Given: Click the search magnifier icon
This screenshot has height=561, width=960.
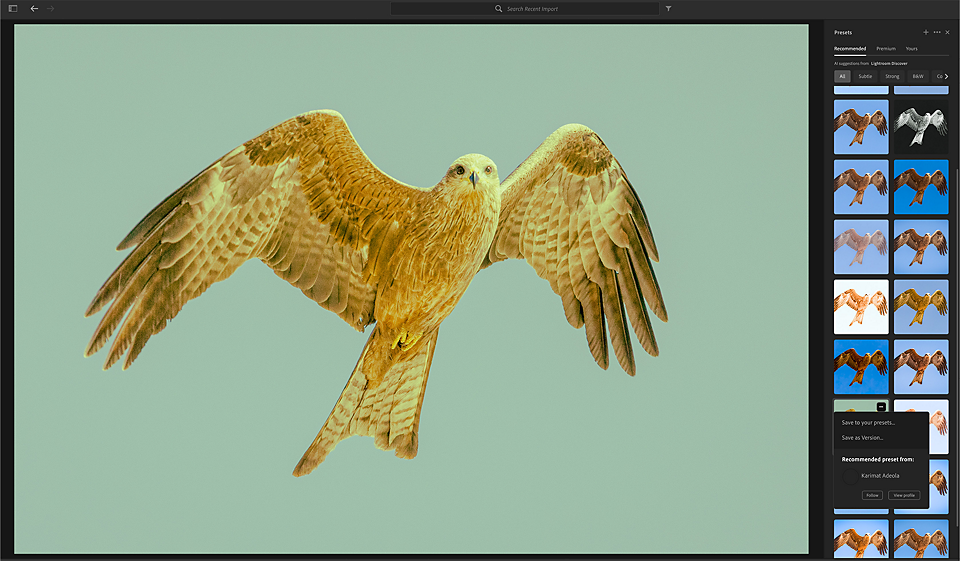Looking at the screenshot, I should [498, 9].
